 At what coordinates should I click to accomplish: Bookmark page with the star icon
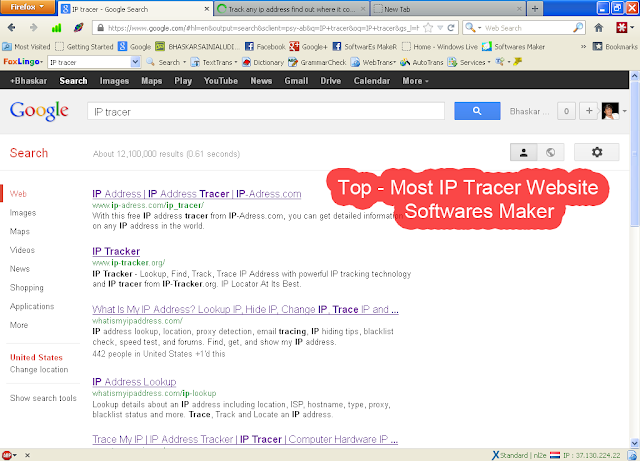point(428,28)
